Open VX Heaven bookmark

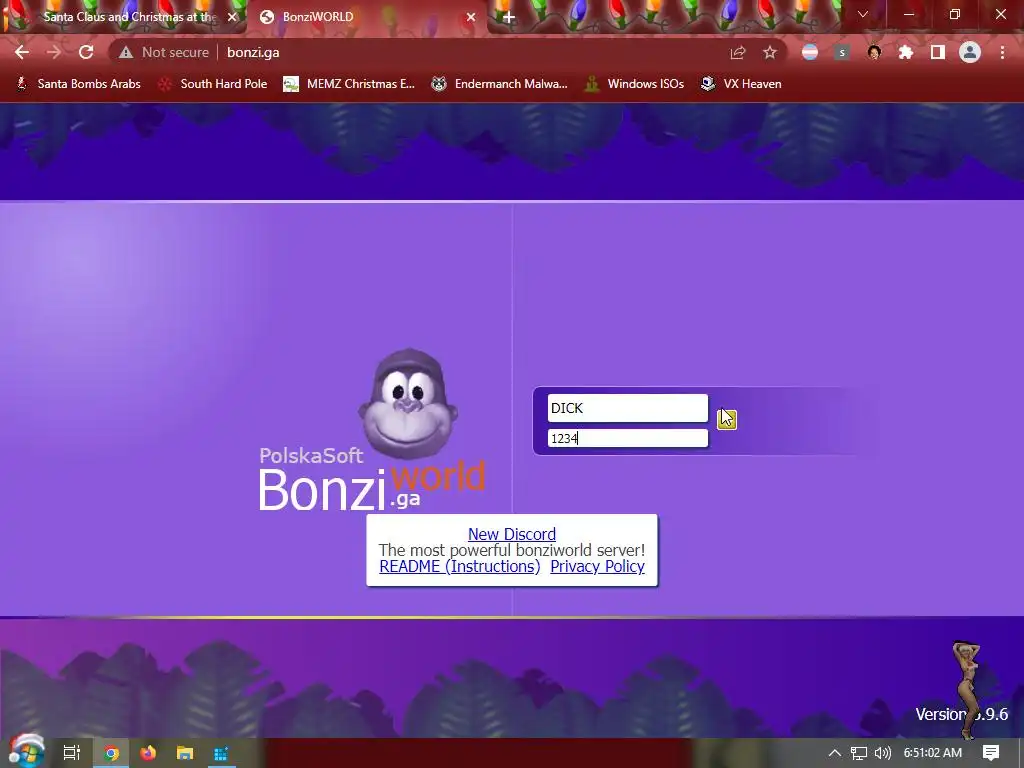point(741,84)
